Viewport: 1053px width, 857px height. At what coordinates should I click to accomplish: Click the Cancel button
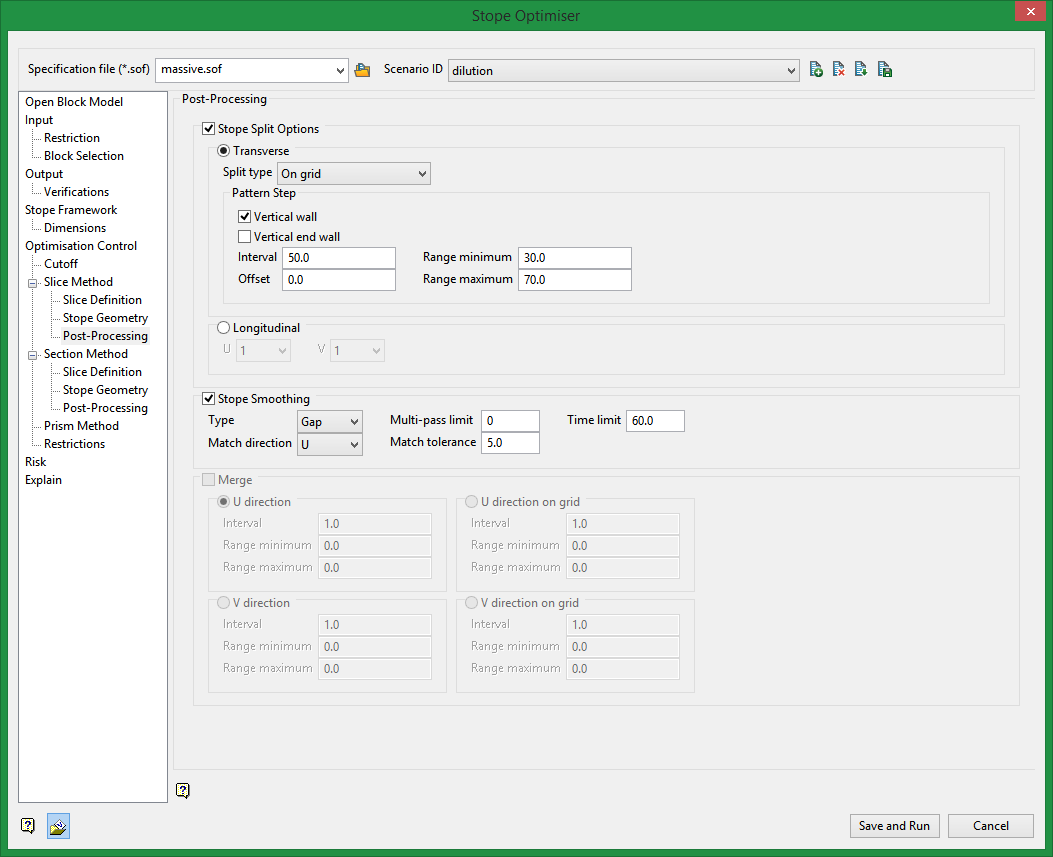click(990, 826)
